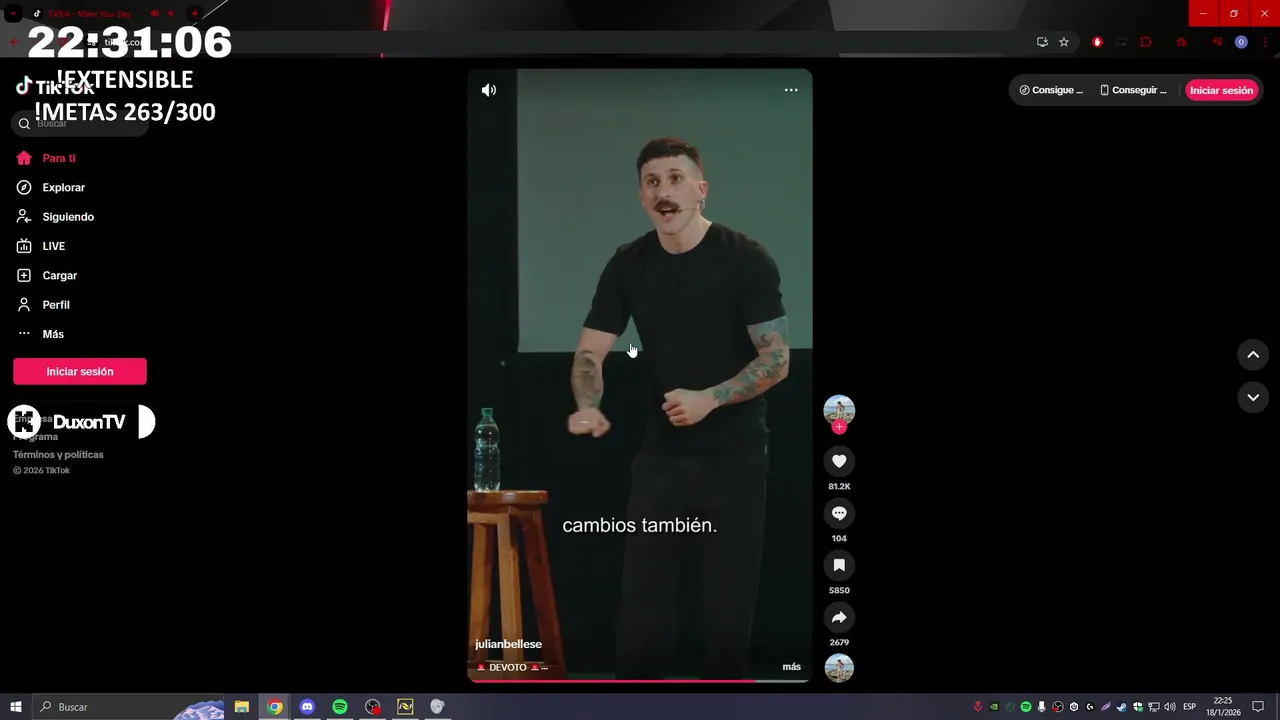The image size is (1280, 720).
Task: Open the Chrome profile avatar
Action: pos(1241,42)
